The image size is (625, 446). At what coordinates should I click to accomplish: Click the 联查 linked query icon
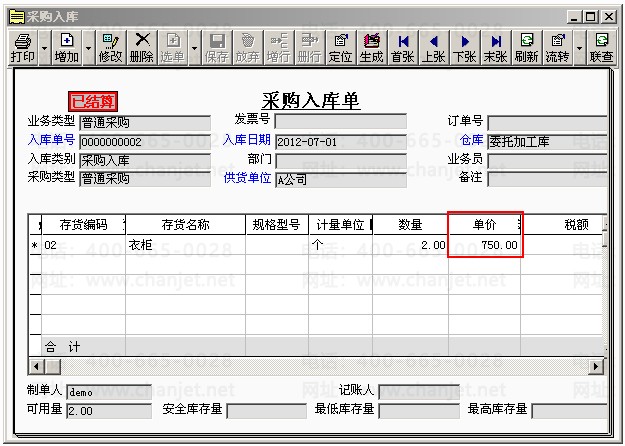coord(601,47)
